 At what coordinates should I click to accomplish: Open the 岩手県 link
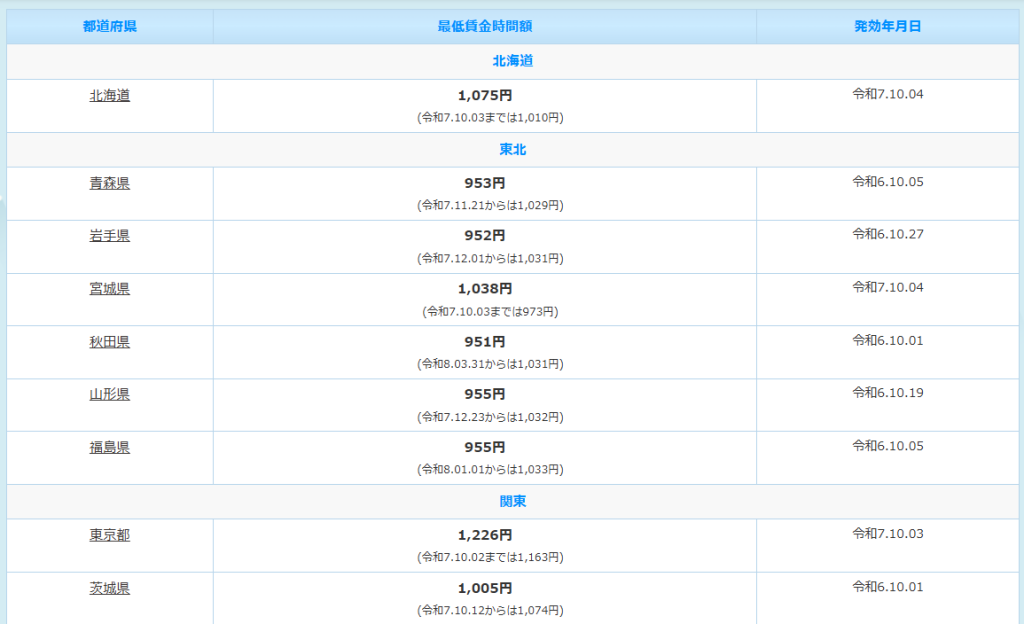point(109,236)
